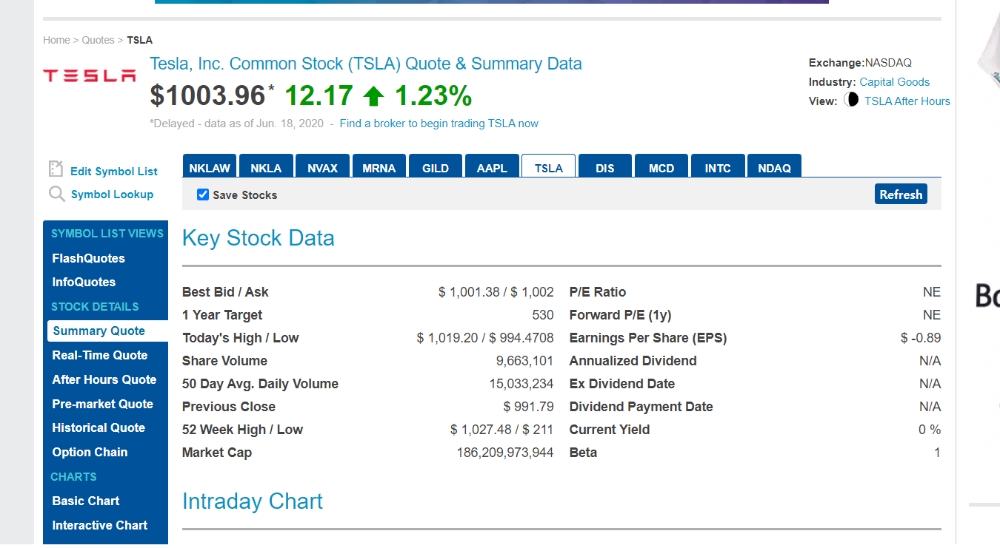Click the Tesla logo image

pyautogui.click(x=89, y=76)
